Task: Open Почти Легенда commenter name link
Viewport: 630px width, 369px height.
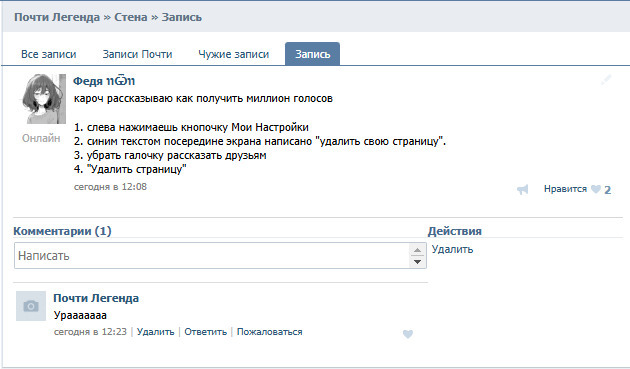Action: pos(96,298)
